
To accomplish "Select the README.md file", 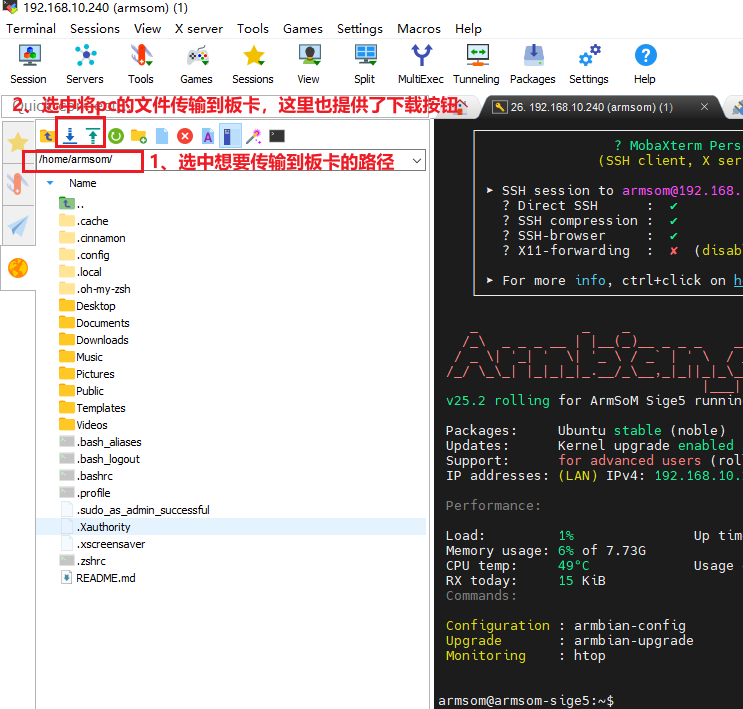I will tap(105, 578).
